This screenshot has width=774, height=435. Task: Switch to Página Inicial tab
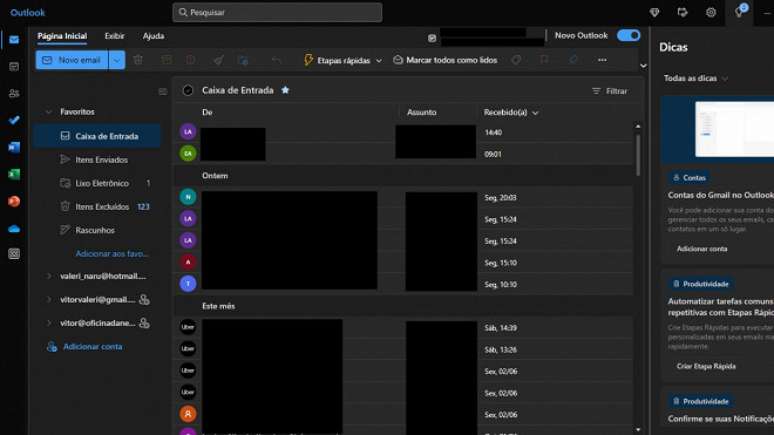pos(62,36)
